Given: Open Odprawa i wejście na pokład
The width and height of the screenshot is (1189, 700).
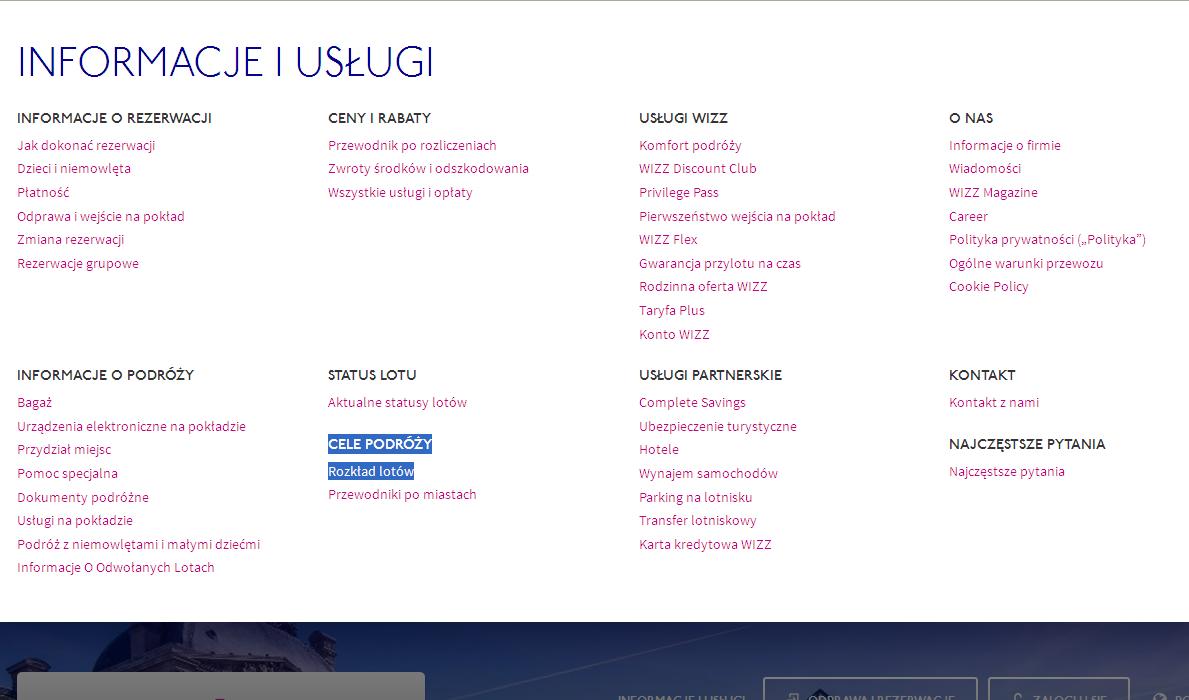Looking at the screenshot, I should [x=101, y=216].
